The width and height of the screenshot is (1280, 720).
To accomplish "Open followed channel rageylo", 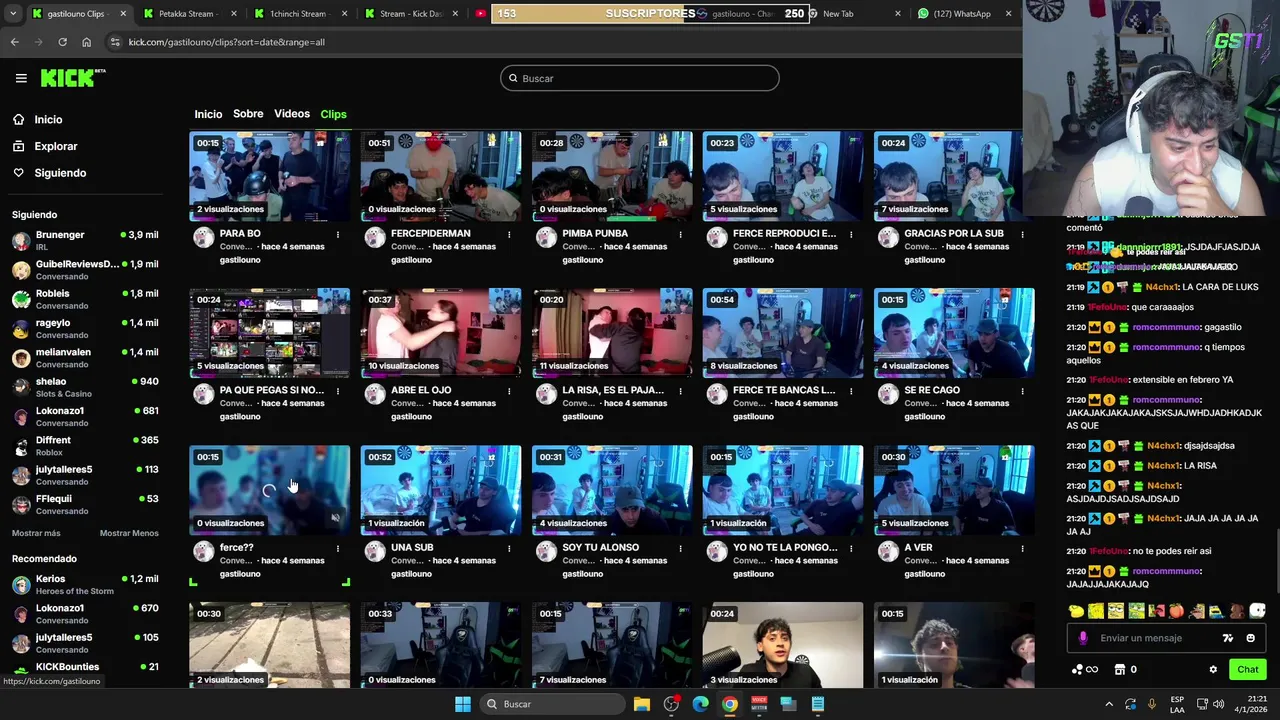I will click(x=85, y=328).
